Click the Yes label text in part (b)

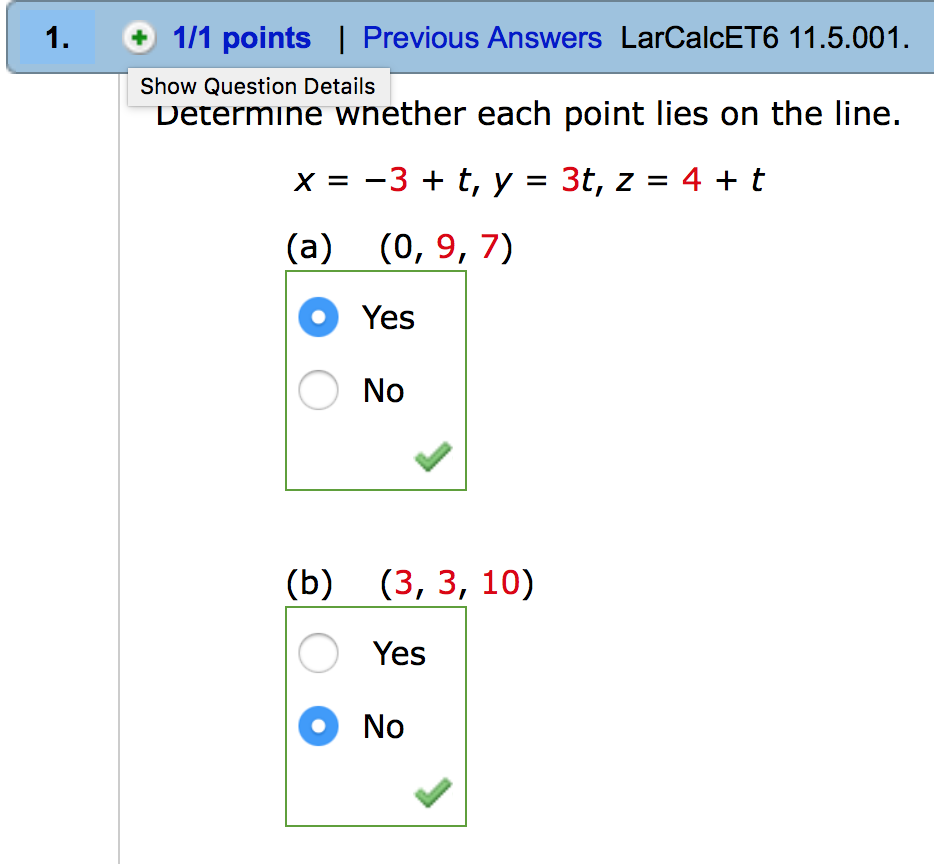[x=399, y=654]
